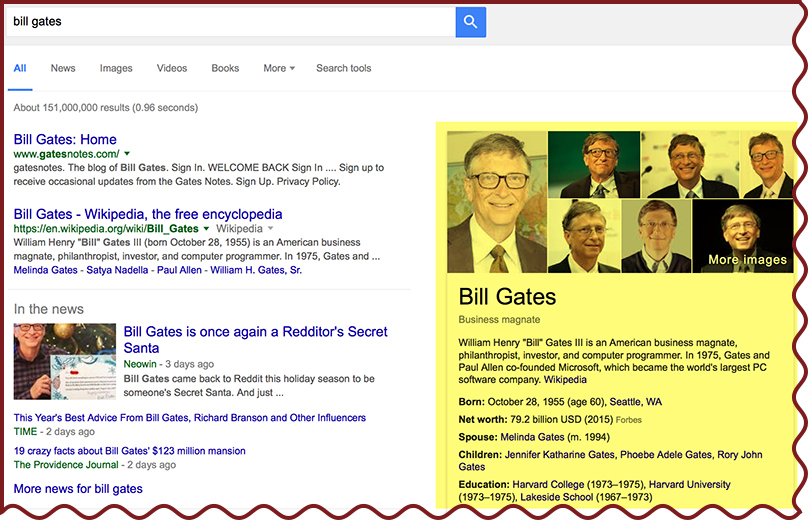Switch to the Images tab

pos(116,68)
